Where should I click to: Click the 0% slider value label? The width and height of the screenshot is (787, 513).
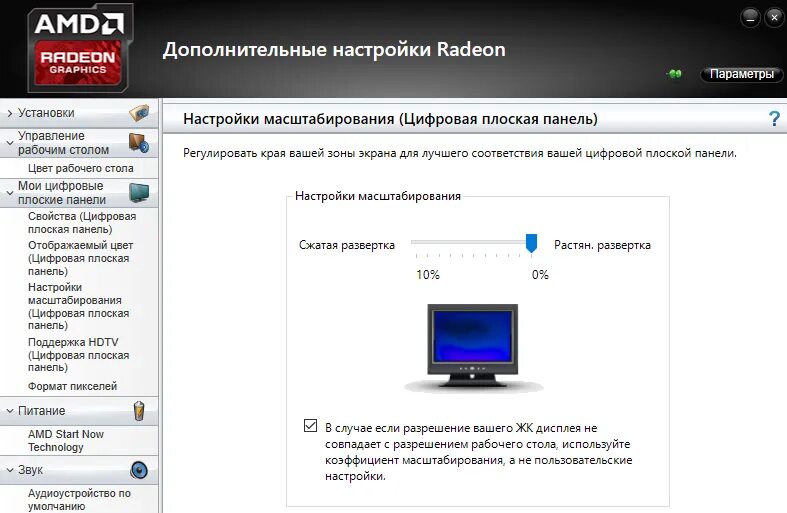(540, 275)
